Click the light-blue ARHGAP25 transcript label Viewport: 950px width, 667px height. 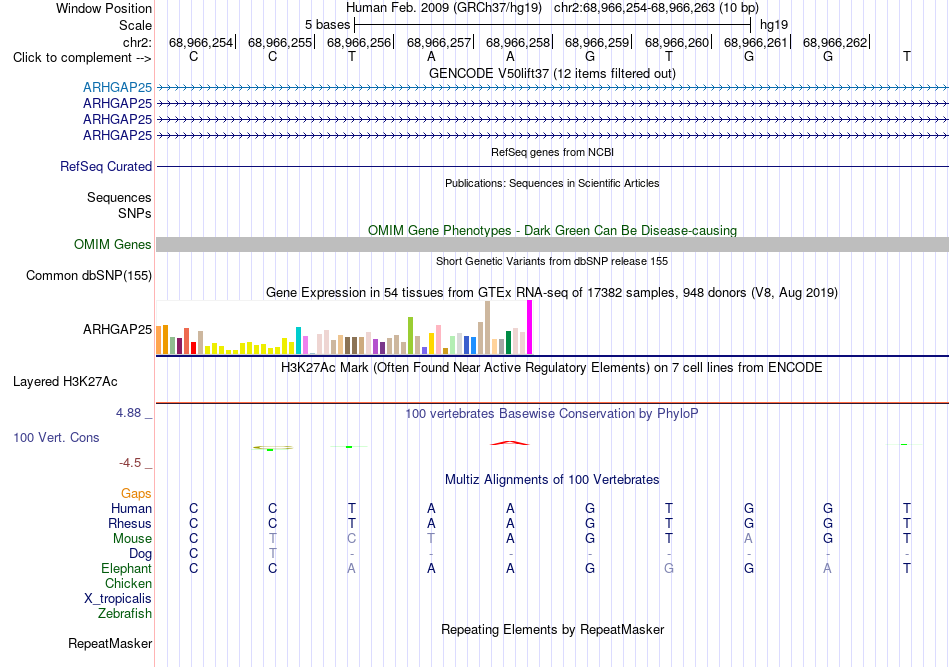pos(118,87)
